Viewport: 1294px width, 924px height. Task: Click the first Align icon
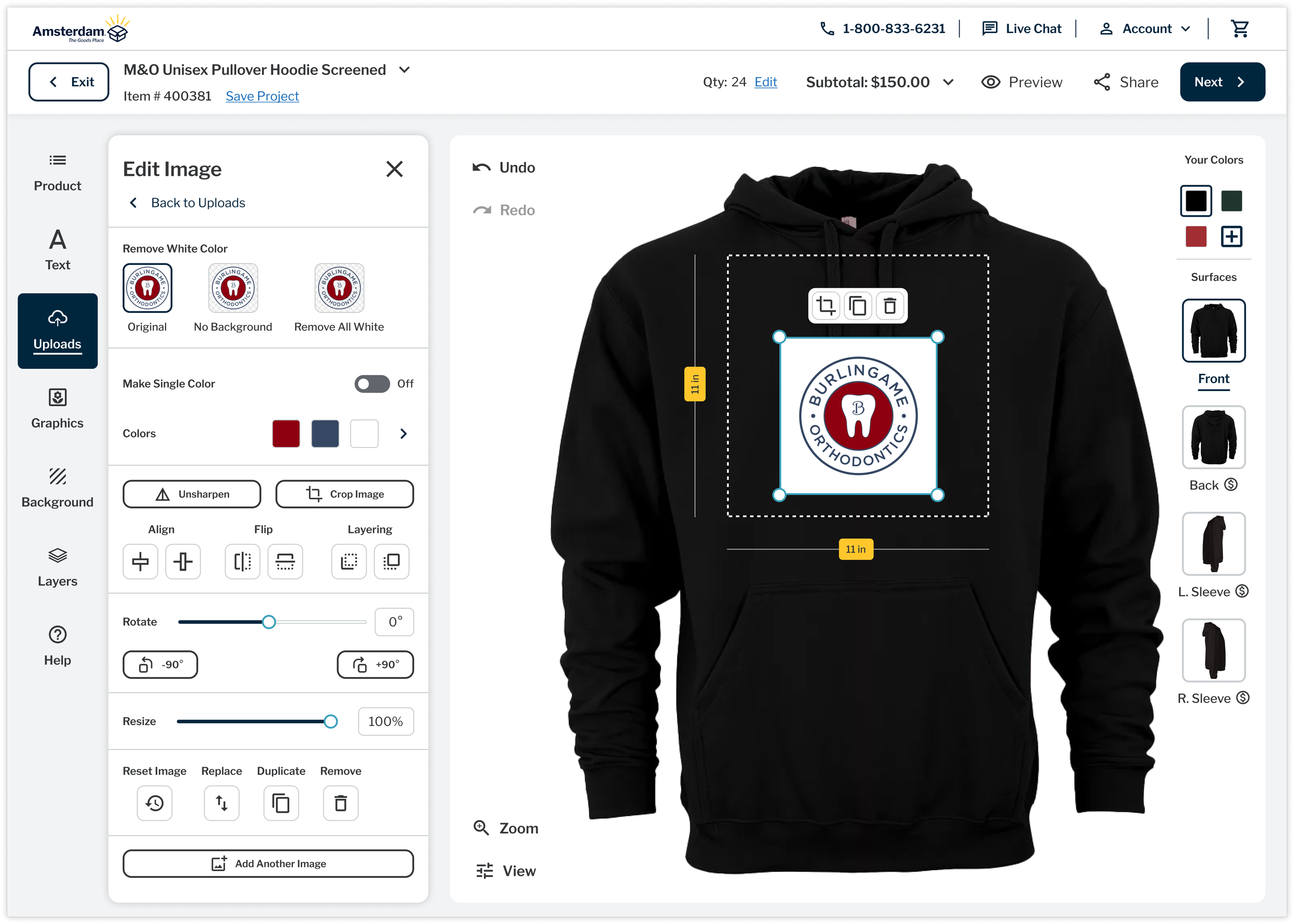tap(140, 561)
